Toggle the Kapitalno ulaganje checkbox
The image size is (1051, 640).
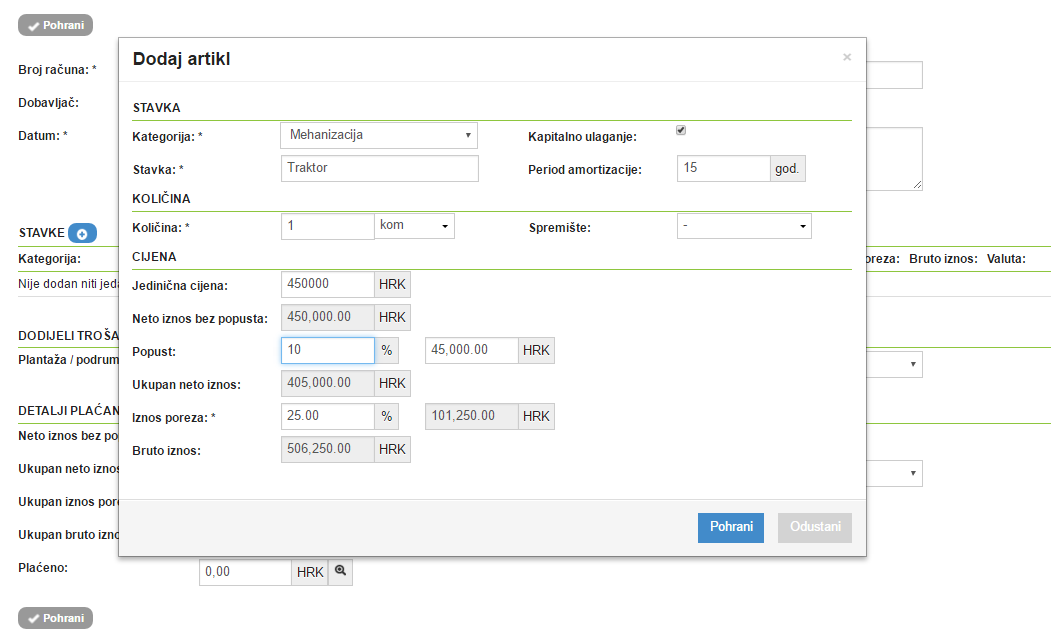tap(681, 130)
